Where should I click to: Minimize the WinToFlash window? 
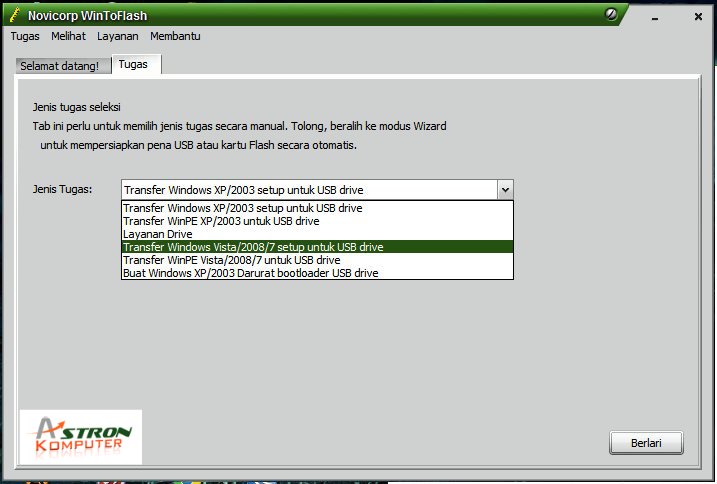pyautogui.click(x=655, y=18)
